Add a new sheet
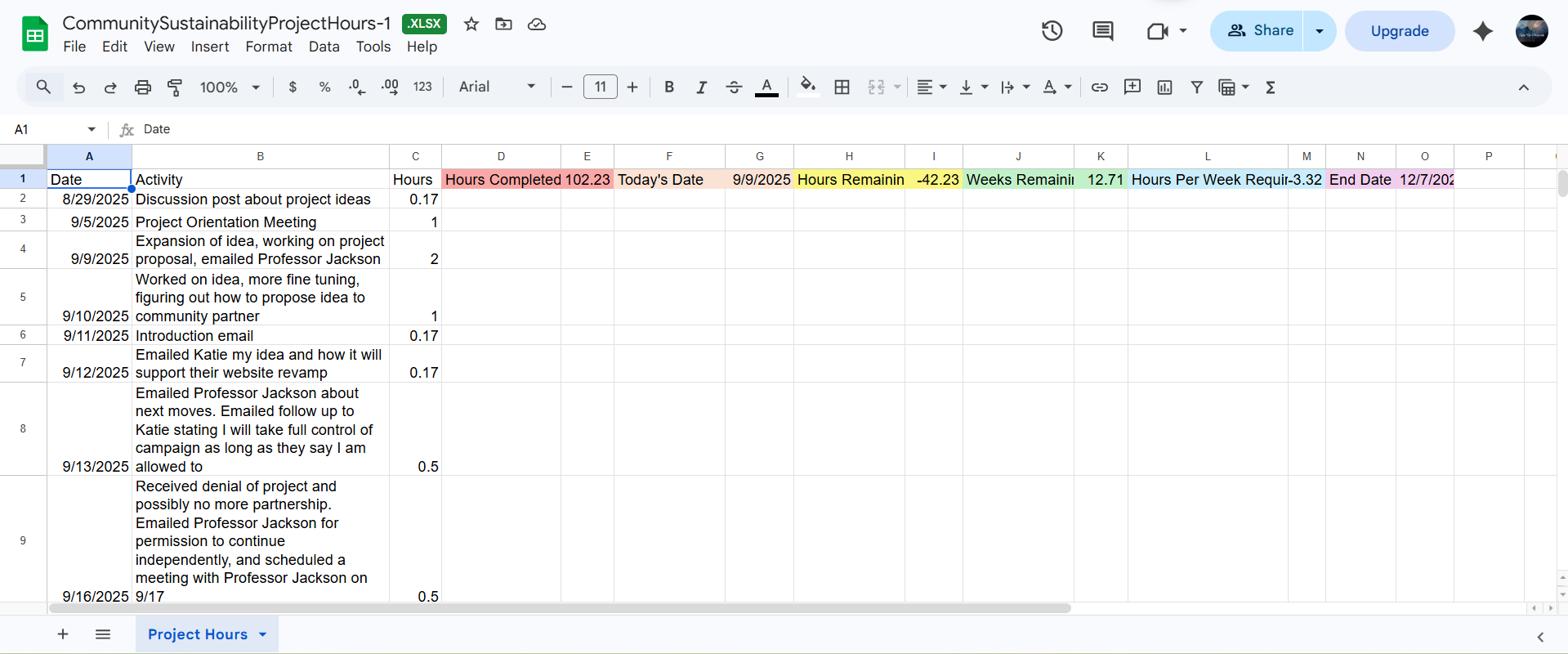The width and height of the screenshot is (1568, 654). 63,634
